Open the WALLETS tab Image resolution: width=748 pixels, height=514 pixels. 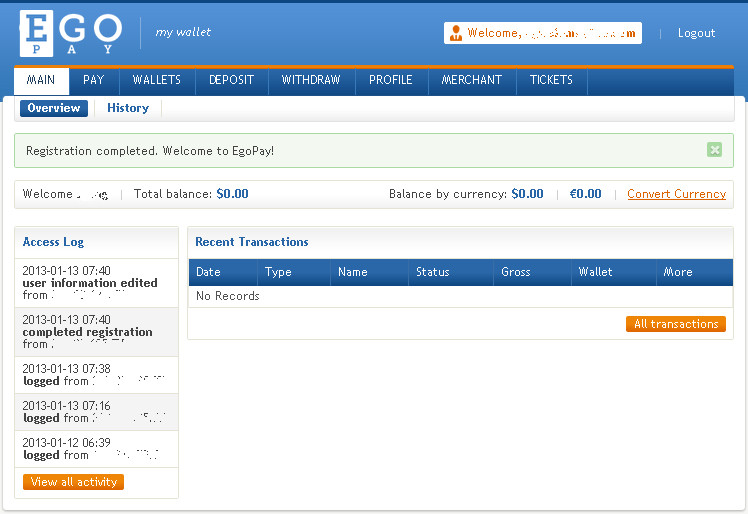[x=157, y=80]
